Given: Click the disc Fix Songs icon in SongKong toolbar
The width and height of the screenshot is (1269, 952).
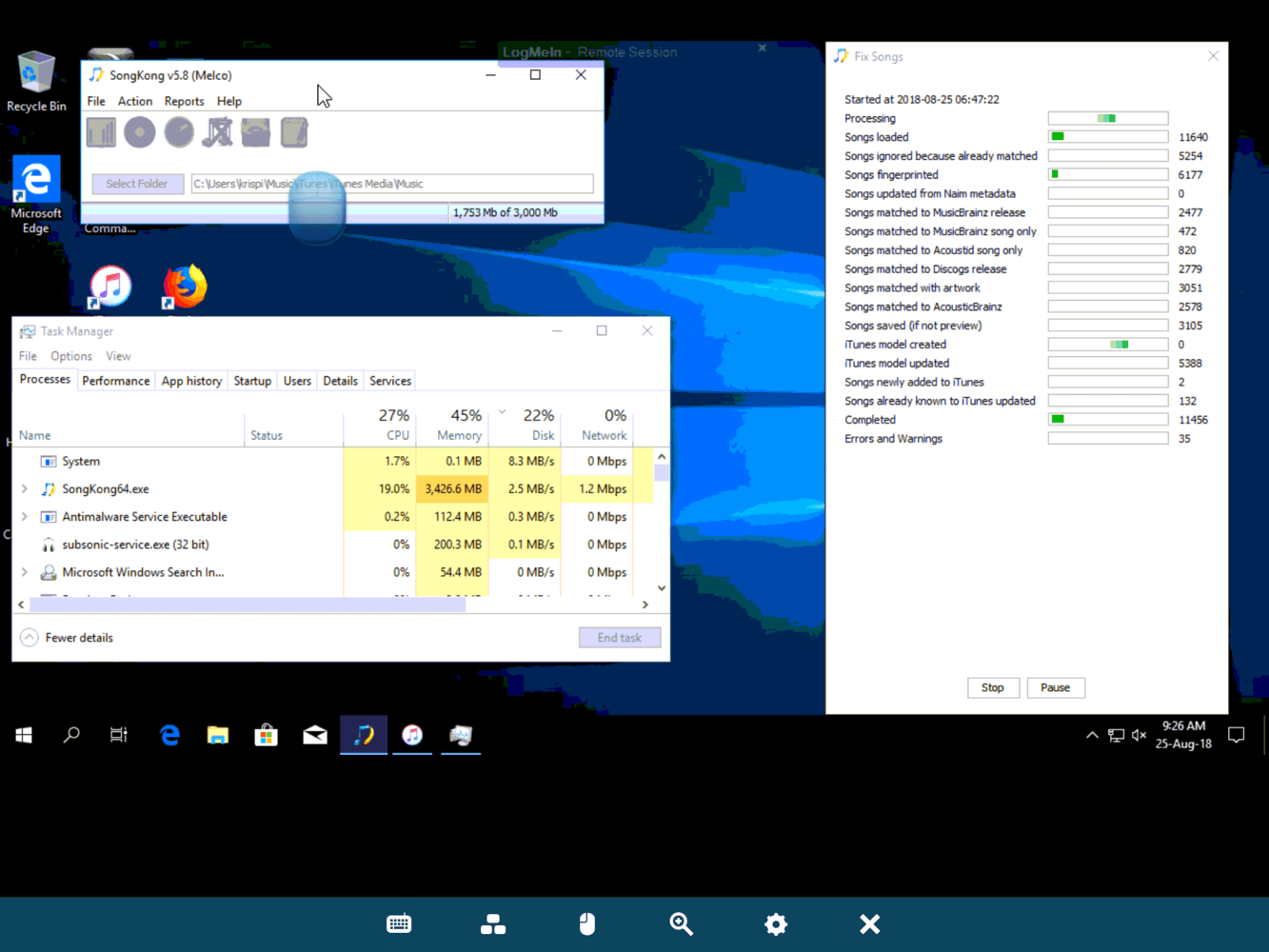Looking at the screenshot, I should (140, 132).
